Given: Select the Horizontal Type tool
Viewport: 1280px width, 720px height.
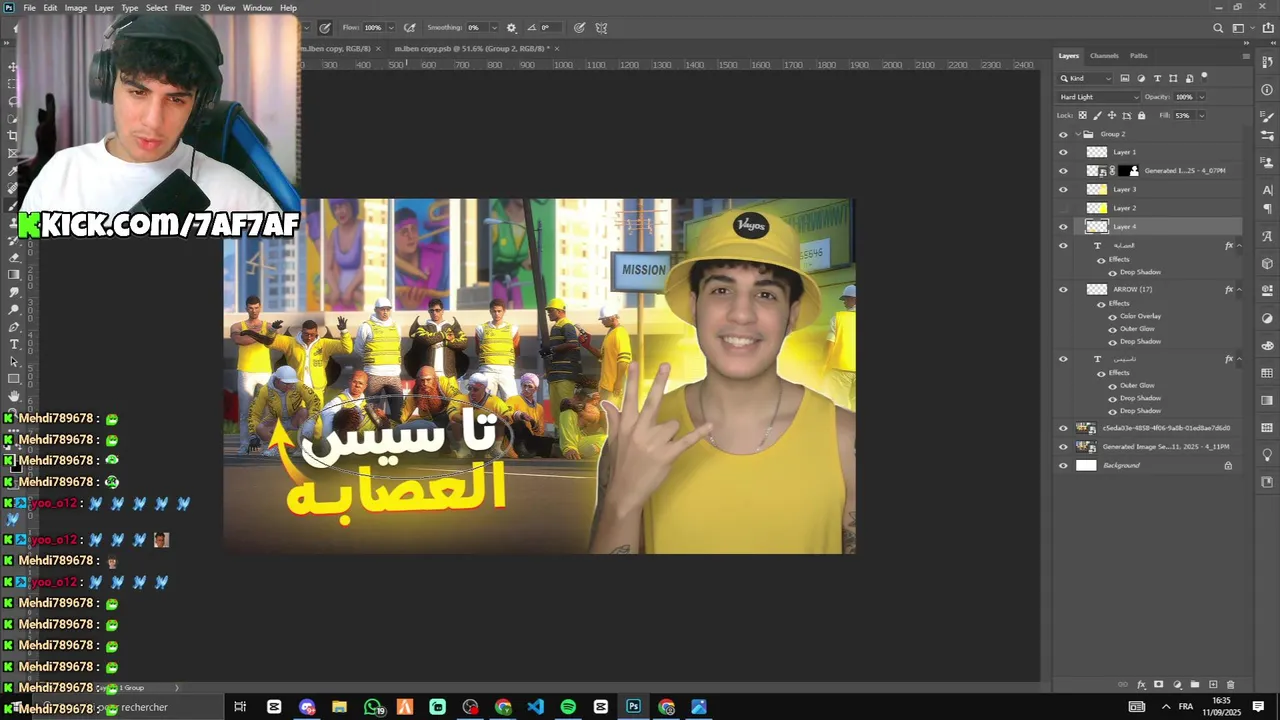Looking at the screenshot, I should [13, 344].
